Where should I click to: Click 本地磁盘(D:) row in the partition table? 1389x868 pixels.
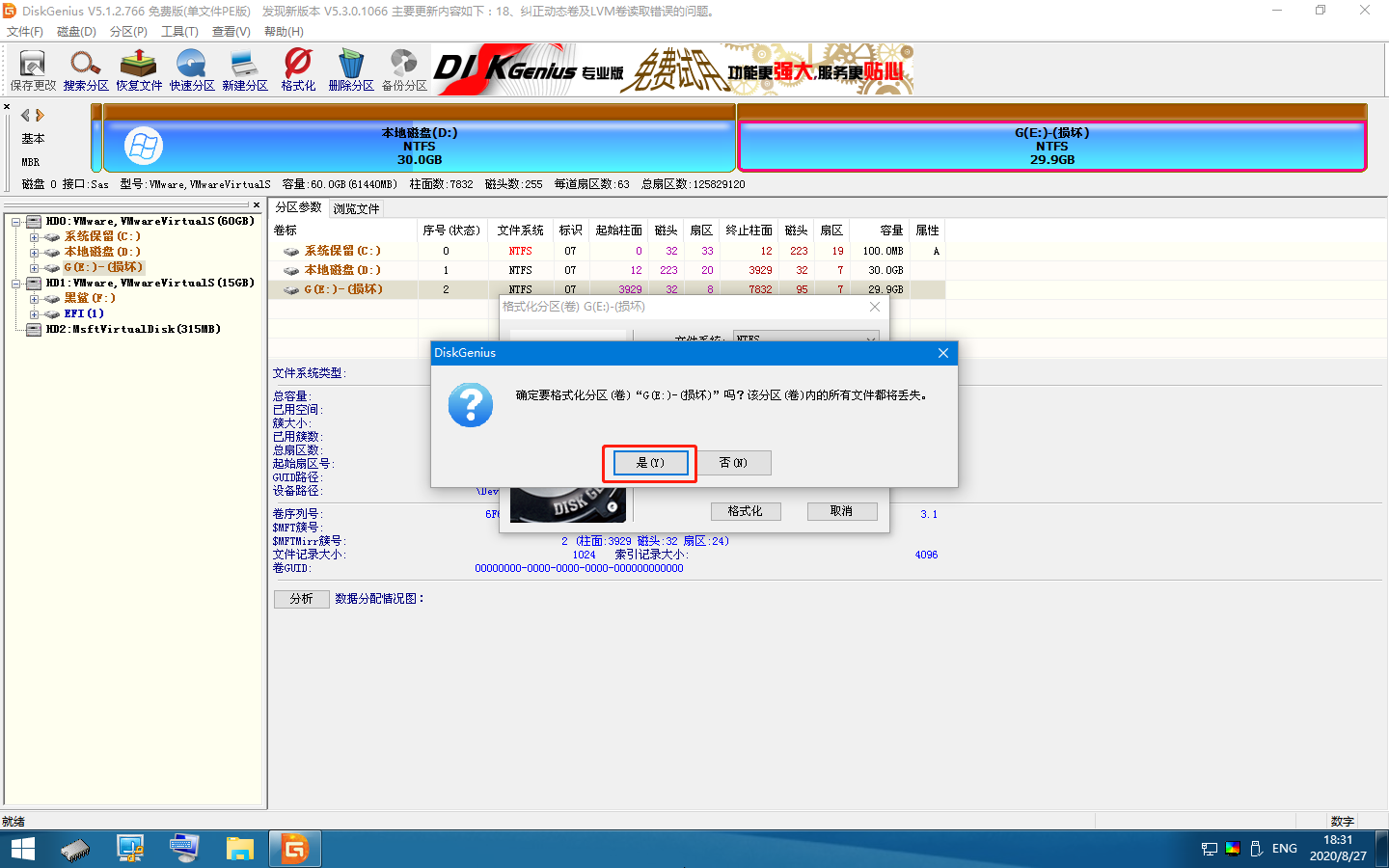608,270
